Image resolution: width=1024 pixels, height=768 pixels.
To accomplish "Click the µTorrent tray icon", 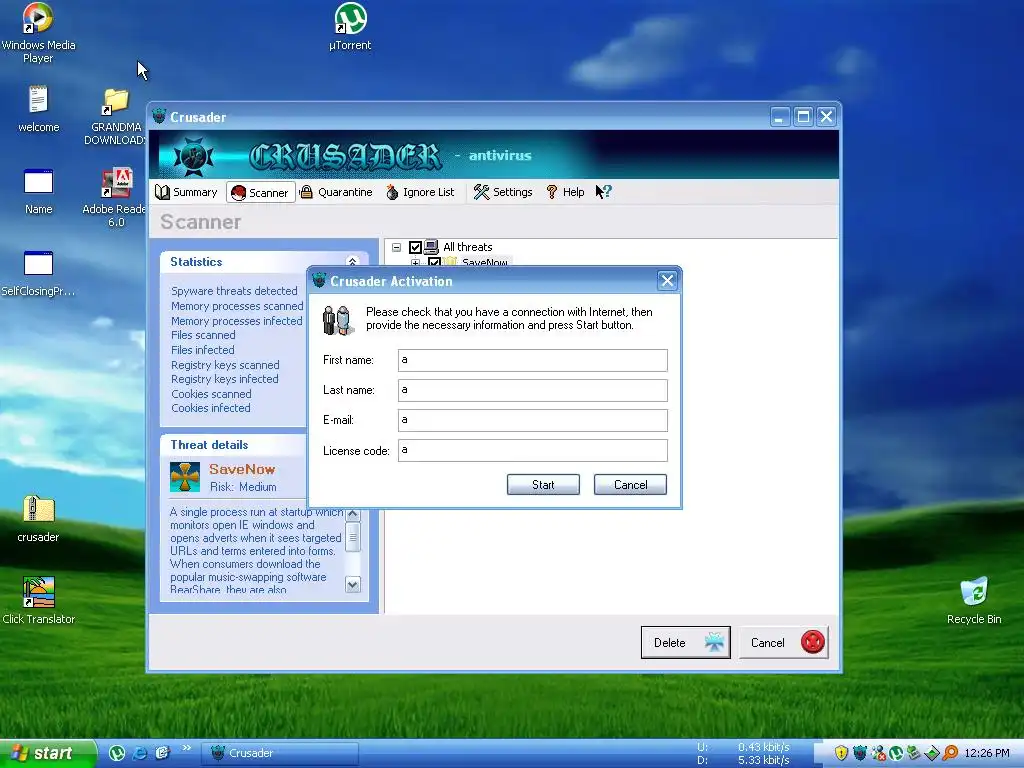I will pyautogui.click(x=896, y=753).
